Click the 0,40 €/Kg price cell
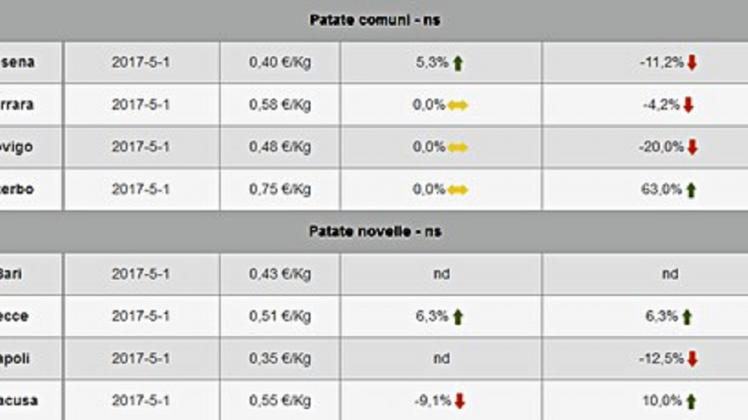The height and width of the screenshot is (420, 748). pyautogui.click(x=280, y=63)
